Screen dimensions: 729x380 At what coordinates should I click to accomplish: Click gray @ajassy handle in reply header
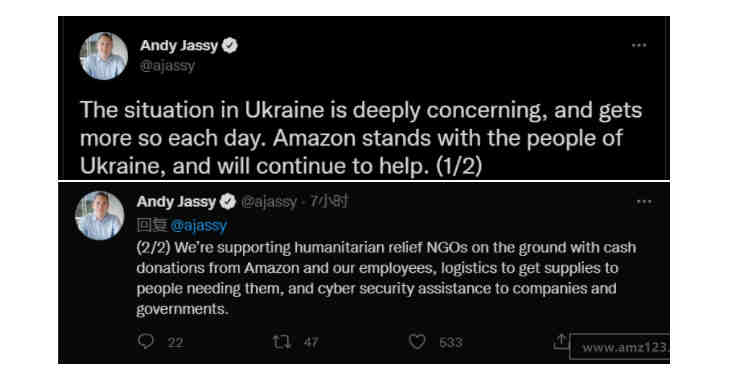tap(269, 201)
